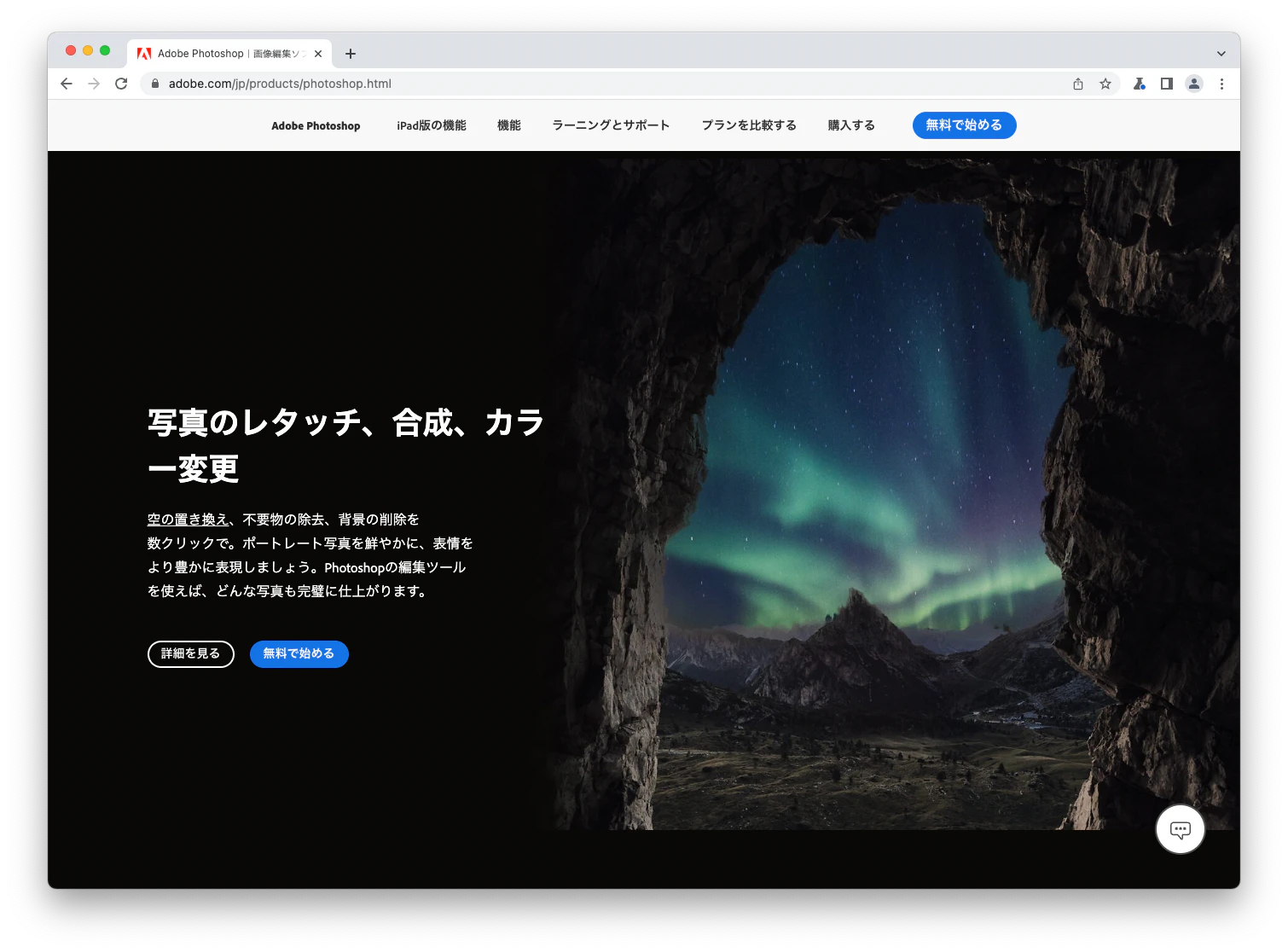This screenshot has height=952, width=1288.
Task: Click the browser forward arrow
Action: click(x=94, y=84)
